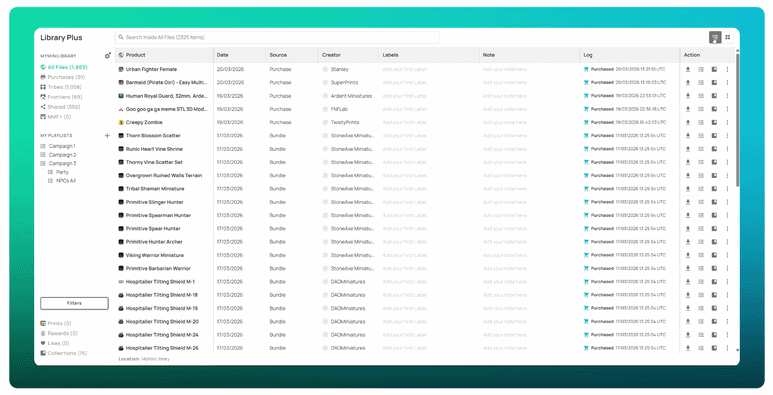Add Barmaid (Pirate Girl) to playlist
Screen dimensions: 773x395
[x=701, y=83]
